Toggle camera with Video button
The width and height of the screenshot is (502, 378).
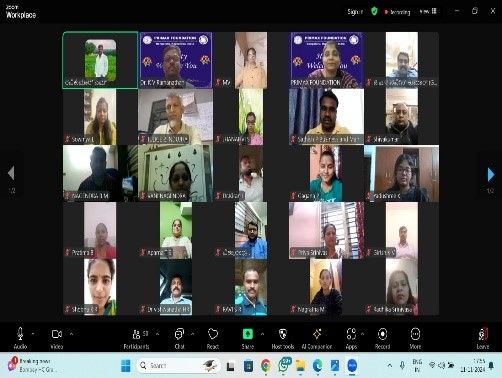(x=57, y=338)
